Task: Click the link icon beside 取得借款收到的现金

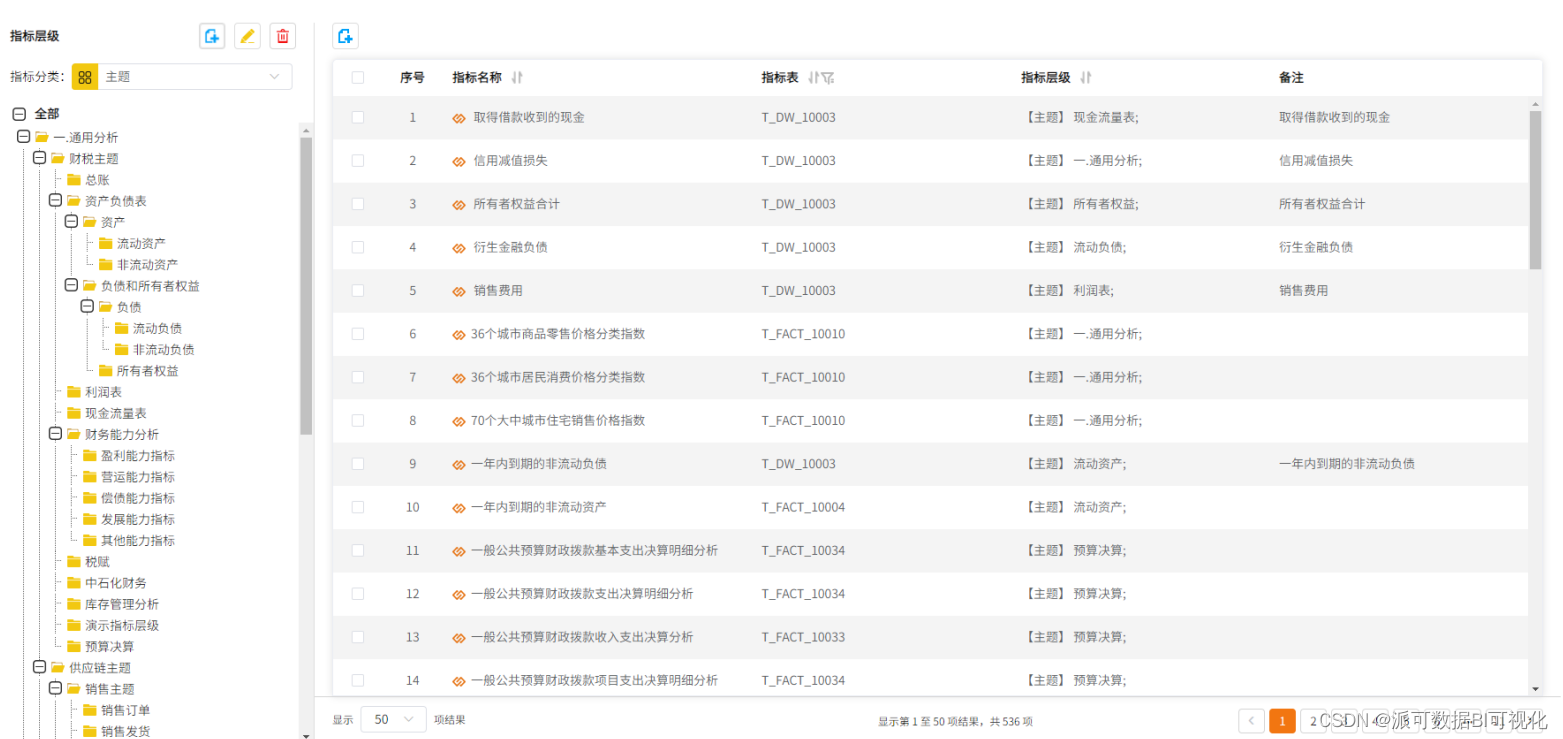Action: point(459,118)
